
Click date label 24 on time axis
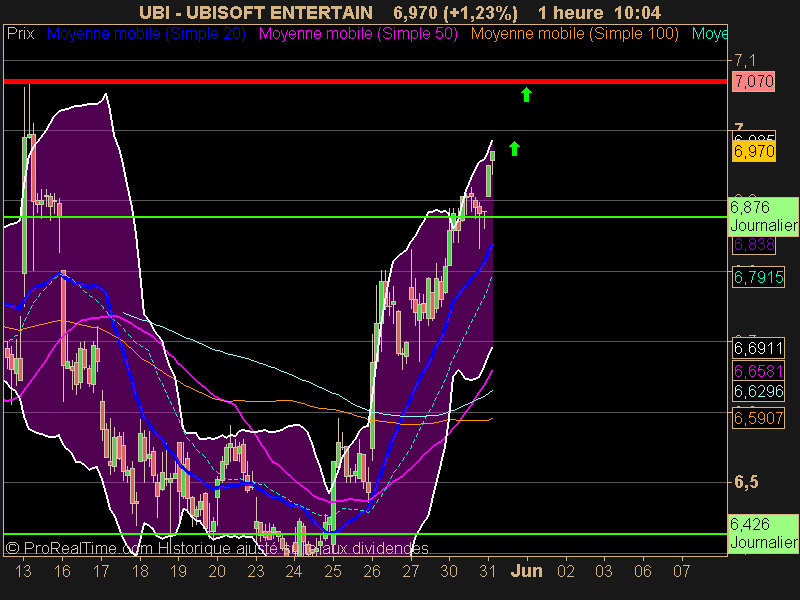pos(294,571)
